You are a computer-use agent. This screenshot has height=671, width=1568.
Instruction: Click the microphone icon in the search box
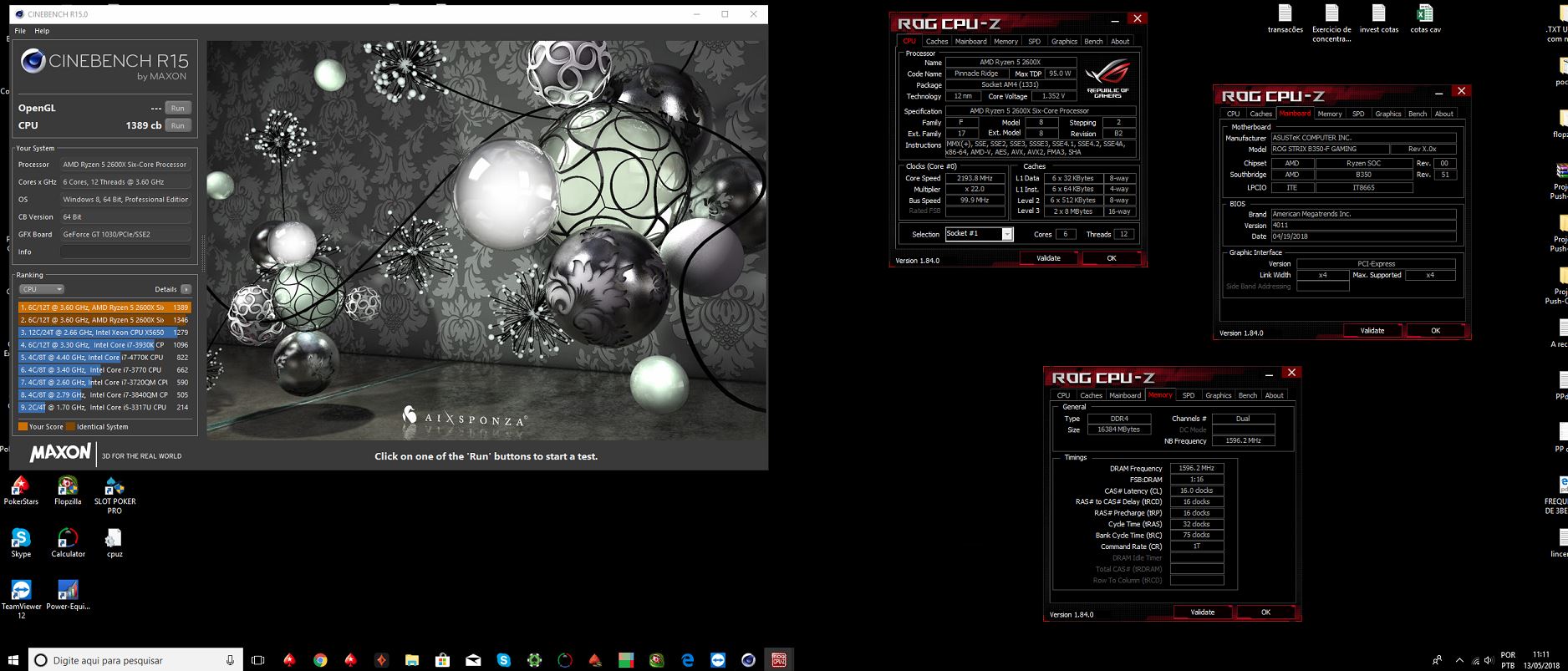pos(230,660)
